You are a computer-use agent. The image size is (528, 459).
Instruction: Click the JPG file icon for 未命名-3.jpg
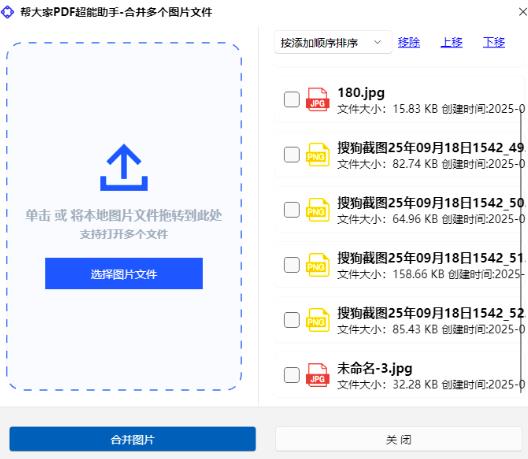tap(317, 375)
